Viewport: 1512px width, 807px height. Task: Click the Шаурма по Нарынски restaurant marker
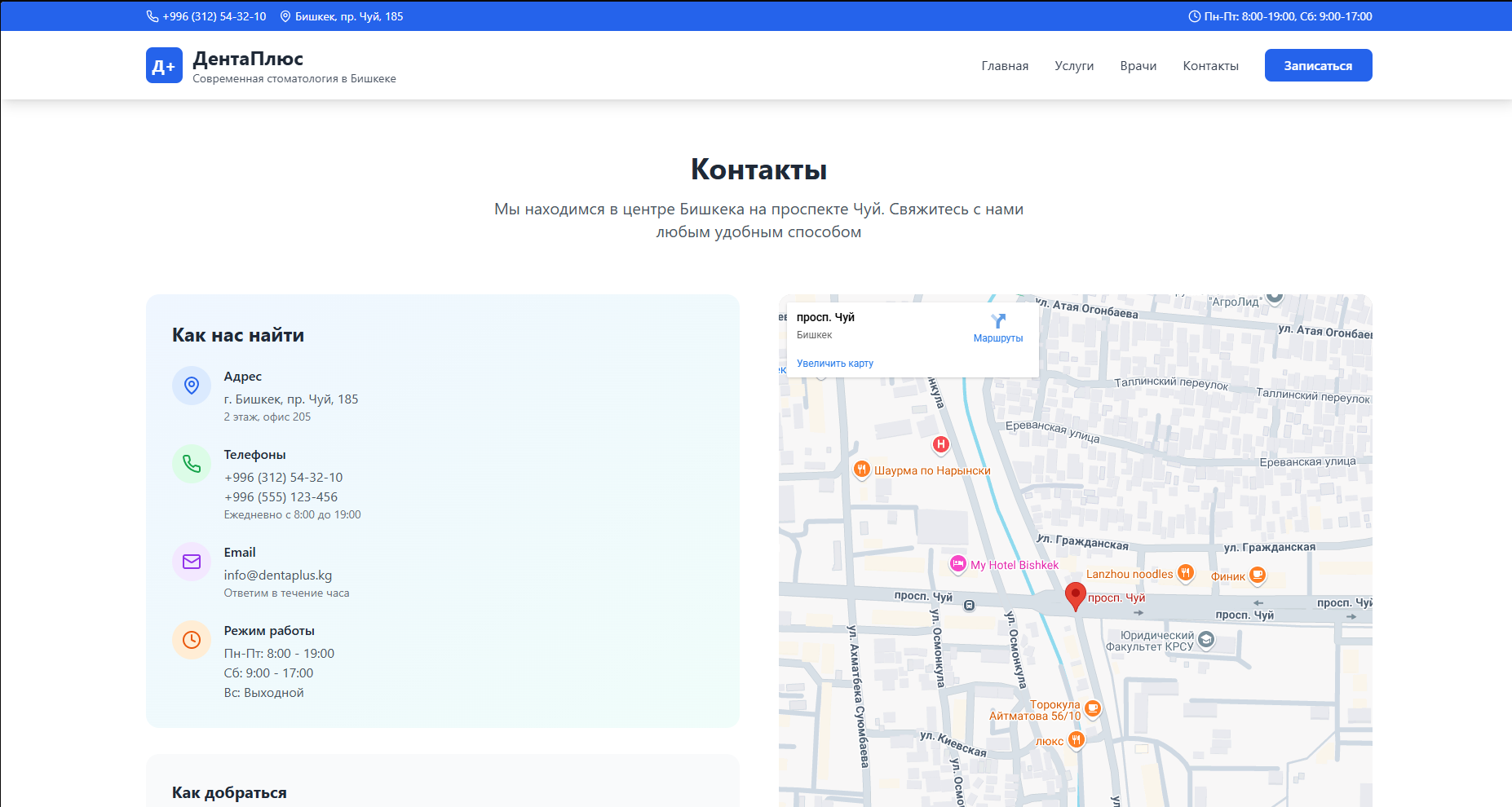(x=862, y=470)
